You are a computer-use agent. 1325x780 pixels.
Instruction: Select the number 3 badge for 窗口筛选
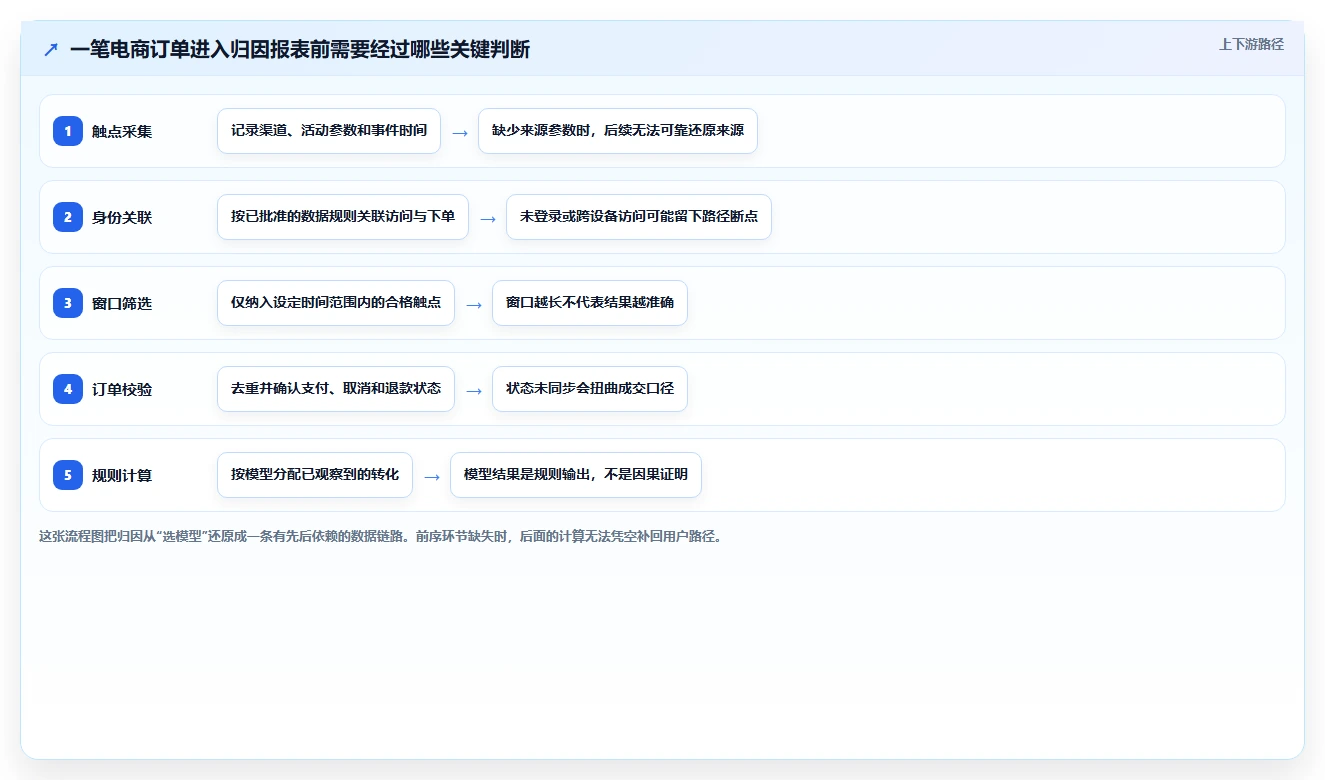68,303
